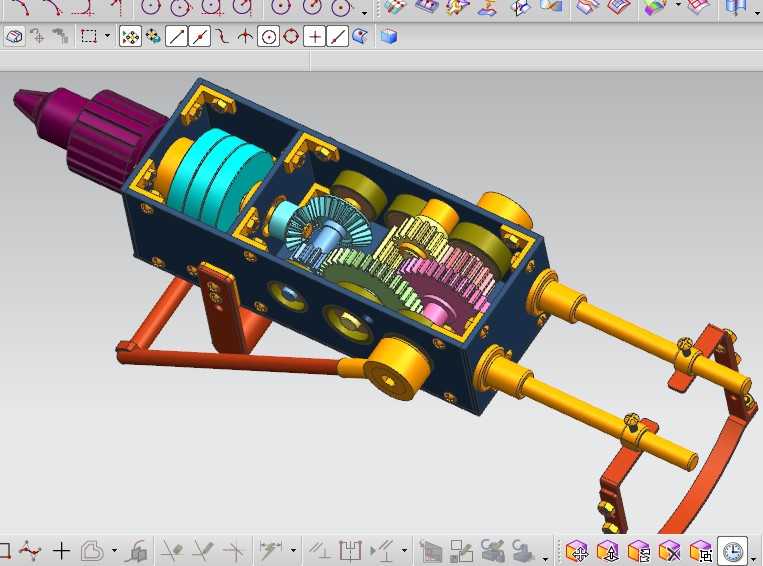This screenshot has width=763, height=566.
Task: Click the assembly cube with small box icon
Action: pos(701,552)
